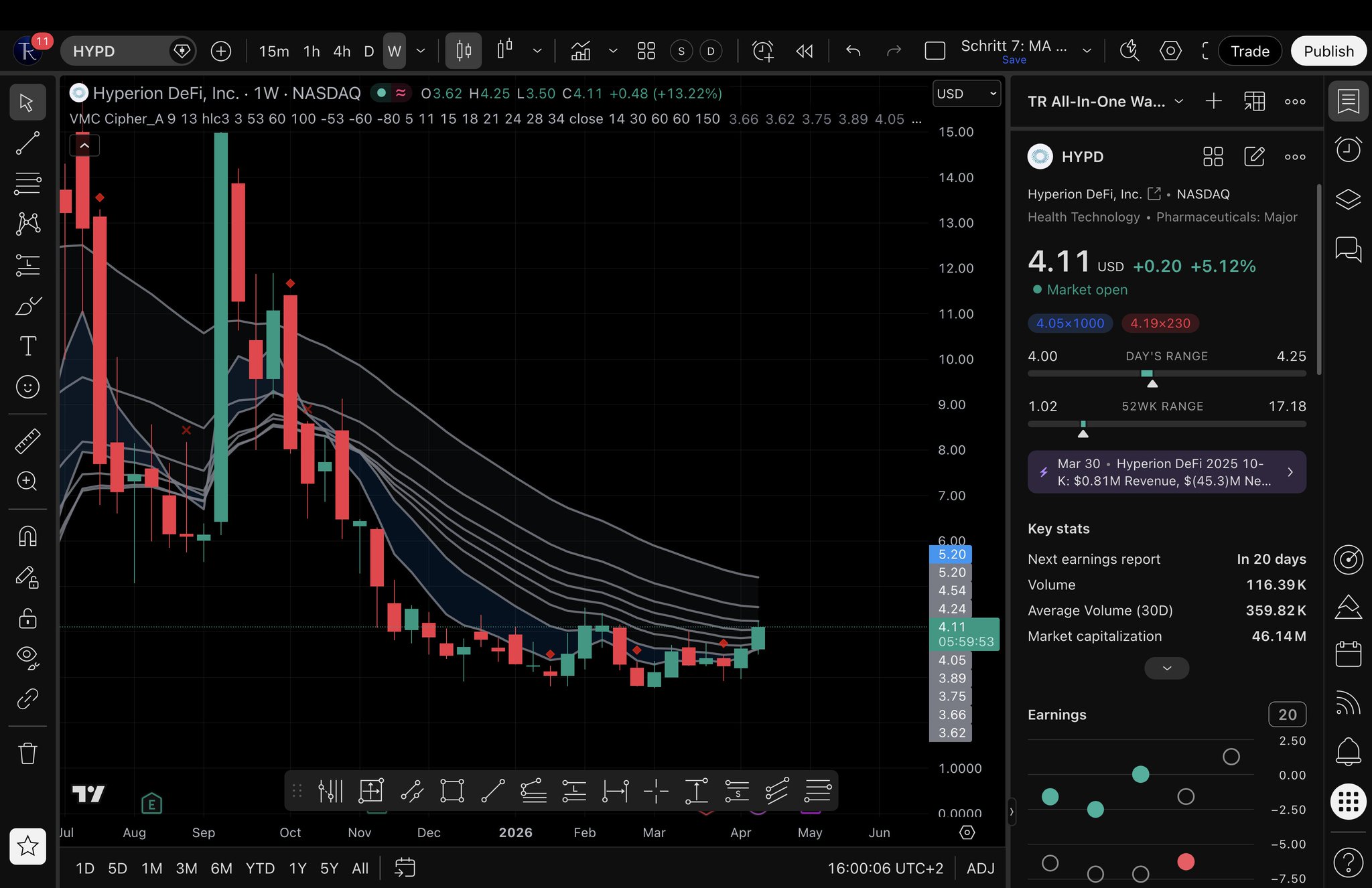
Task: Click the 52WK range slider bar
Action: coord(1166,424)
